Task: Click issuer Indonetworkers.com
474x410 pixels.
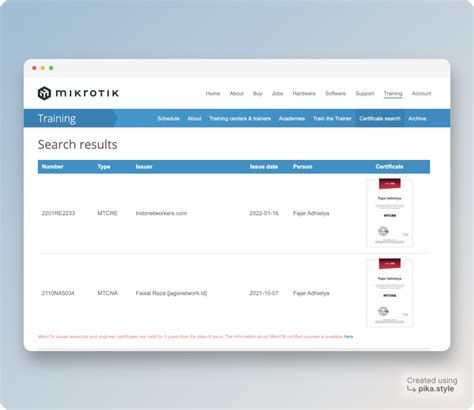Action: click(x=161, y=213)
